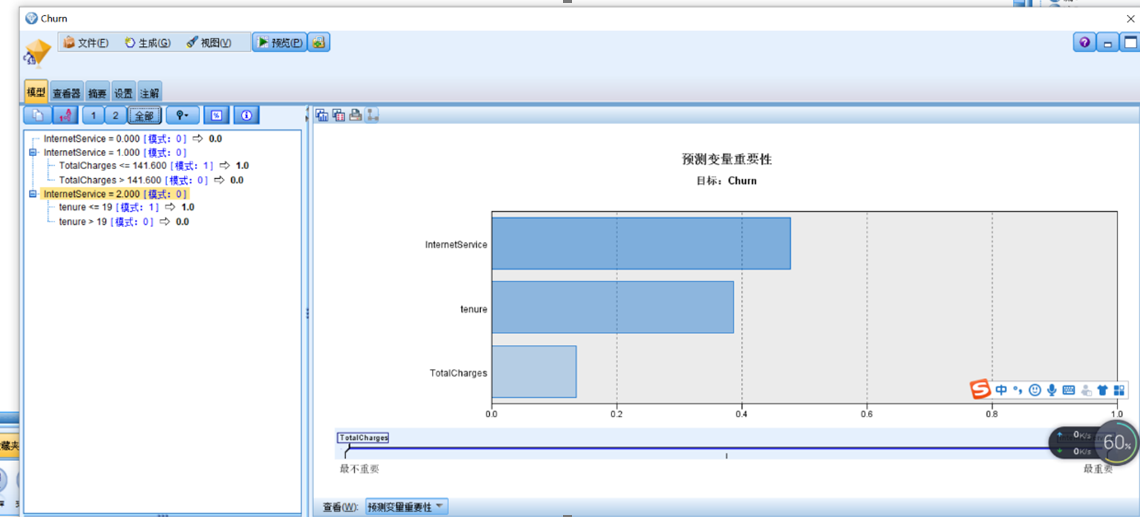
Task: Click the 全部 expand-all button
Action: [x=144, y=115]
